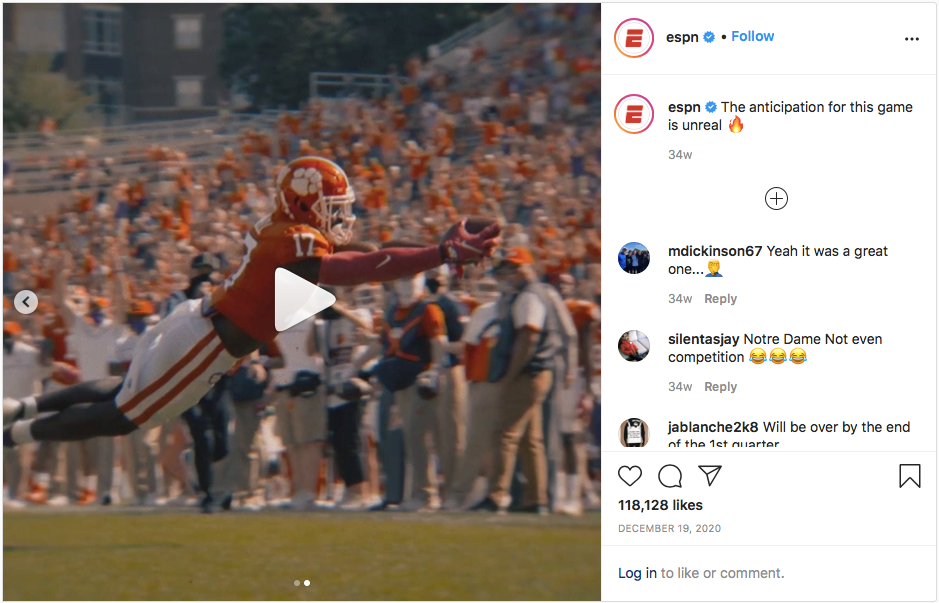Click the Log in link
Viewport: 939px width, 603px height.
click(637, 573)
